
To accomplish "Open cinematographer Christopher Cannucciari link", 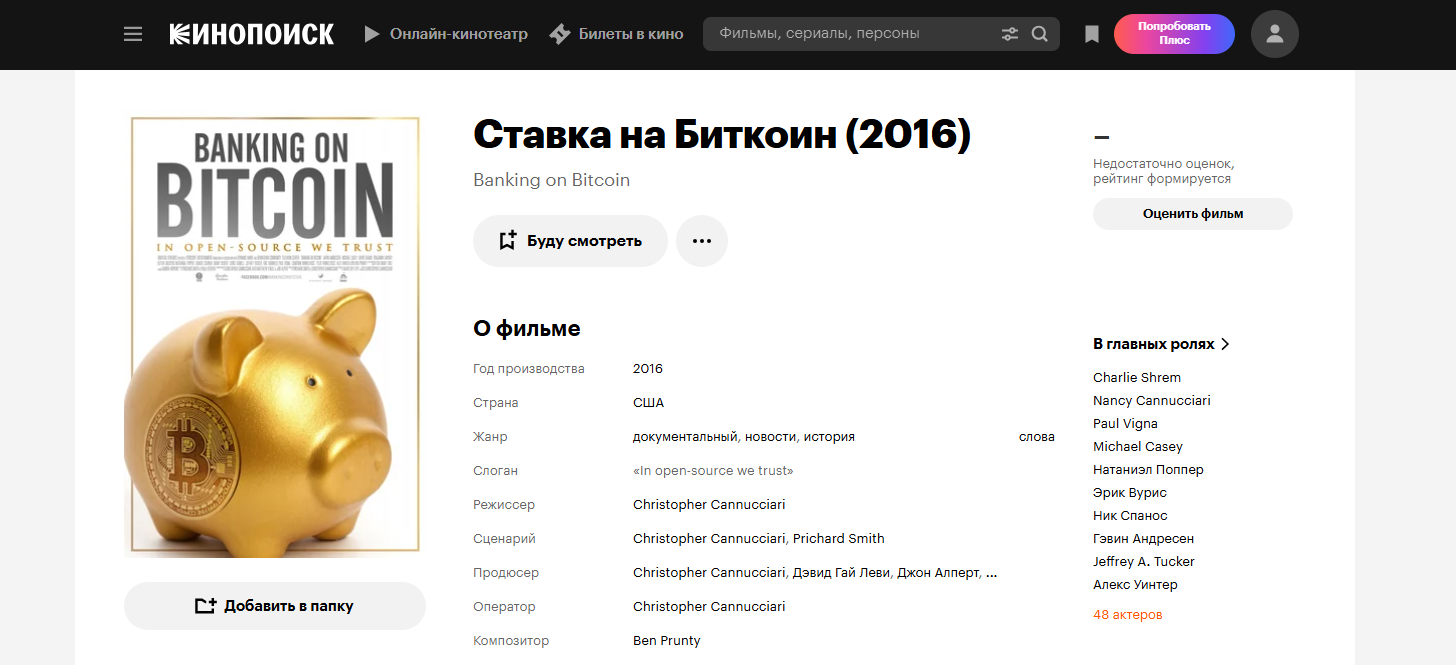I will coord(709,607).
